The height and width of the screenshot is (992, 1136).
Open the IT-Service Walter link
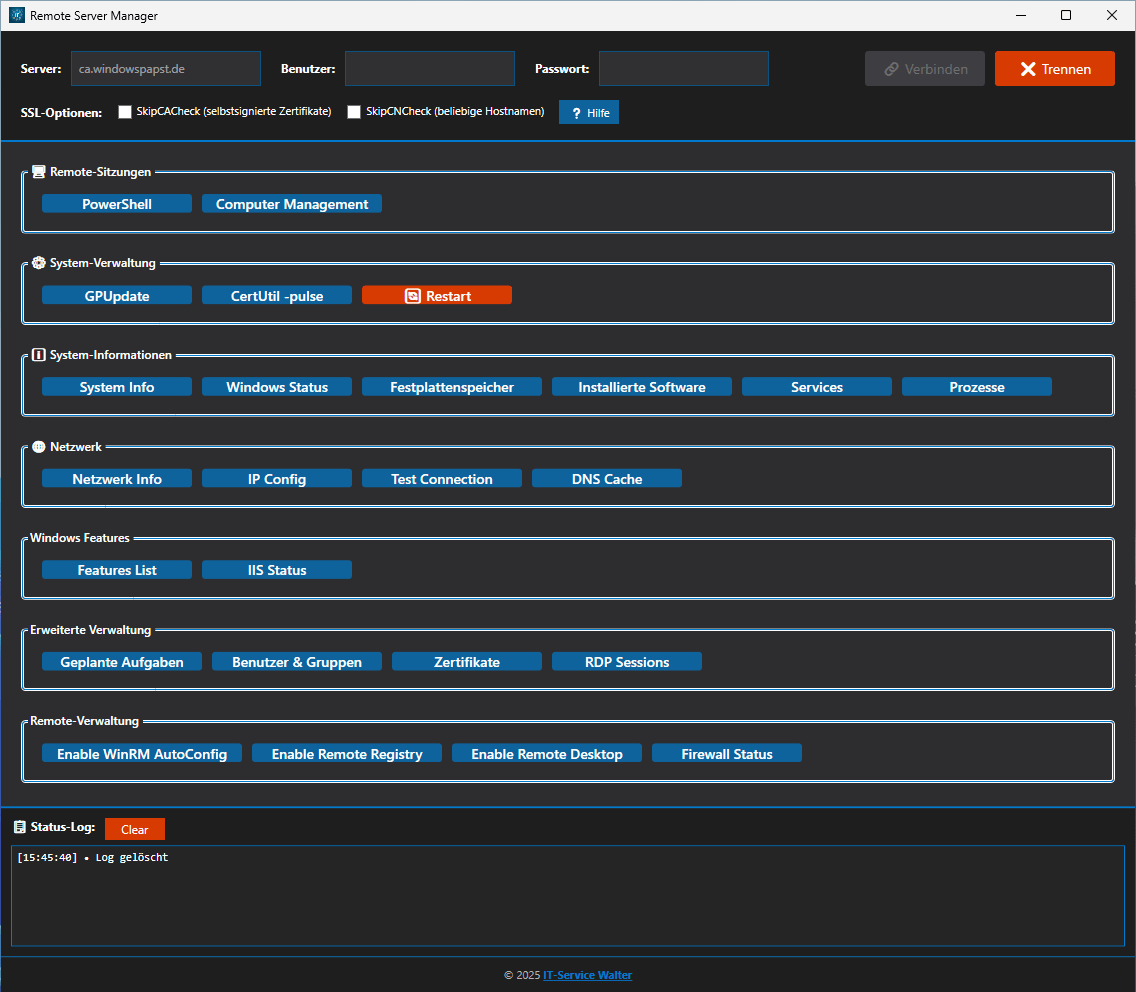pos(587,975)
